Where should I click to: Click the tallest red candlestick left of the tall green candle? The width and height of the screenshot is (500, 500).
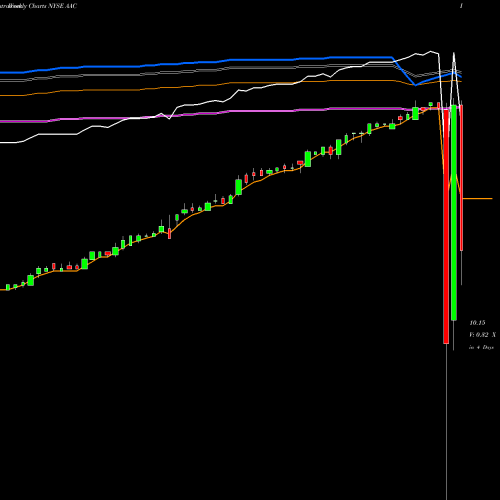(x=446, y=226)
